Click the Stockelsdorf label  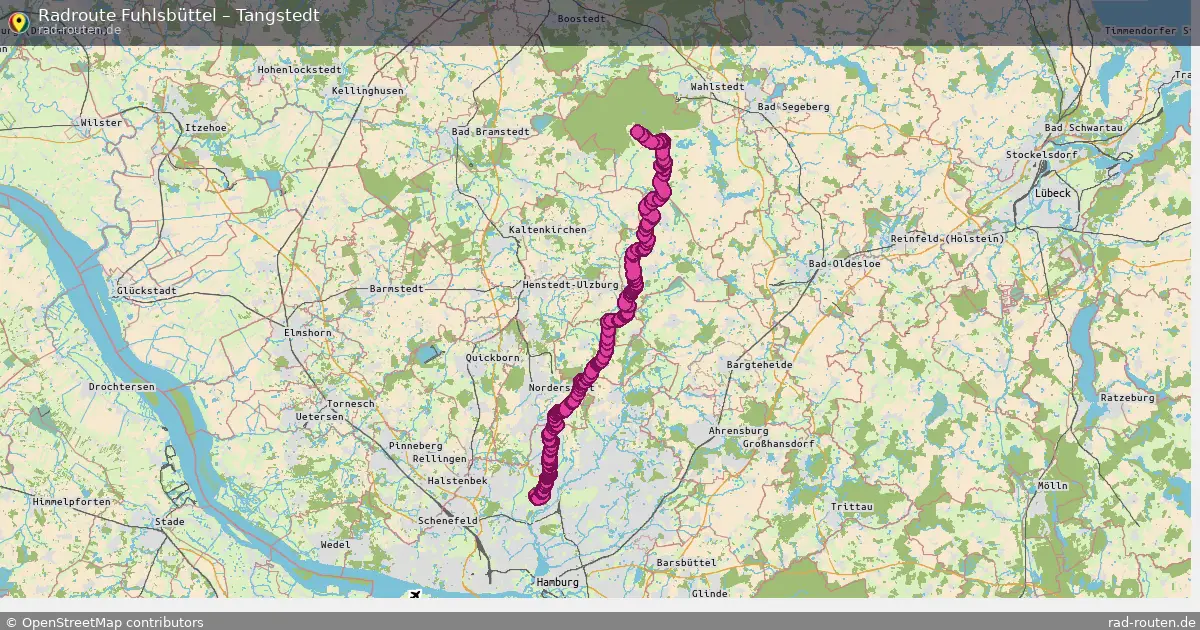click(1043, 156)
